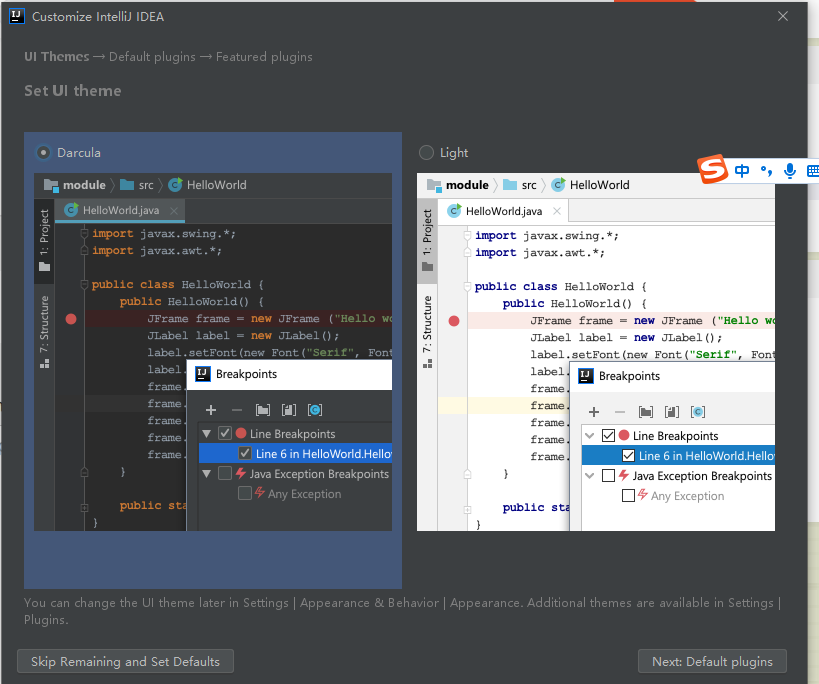Image resolution: width=819 pixels, height=684 pixels.
Task: Expand the folded public static method in Light
Action: click(x=467, y=510)
